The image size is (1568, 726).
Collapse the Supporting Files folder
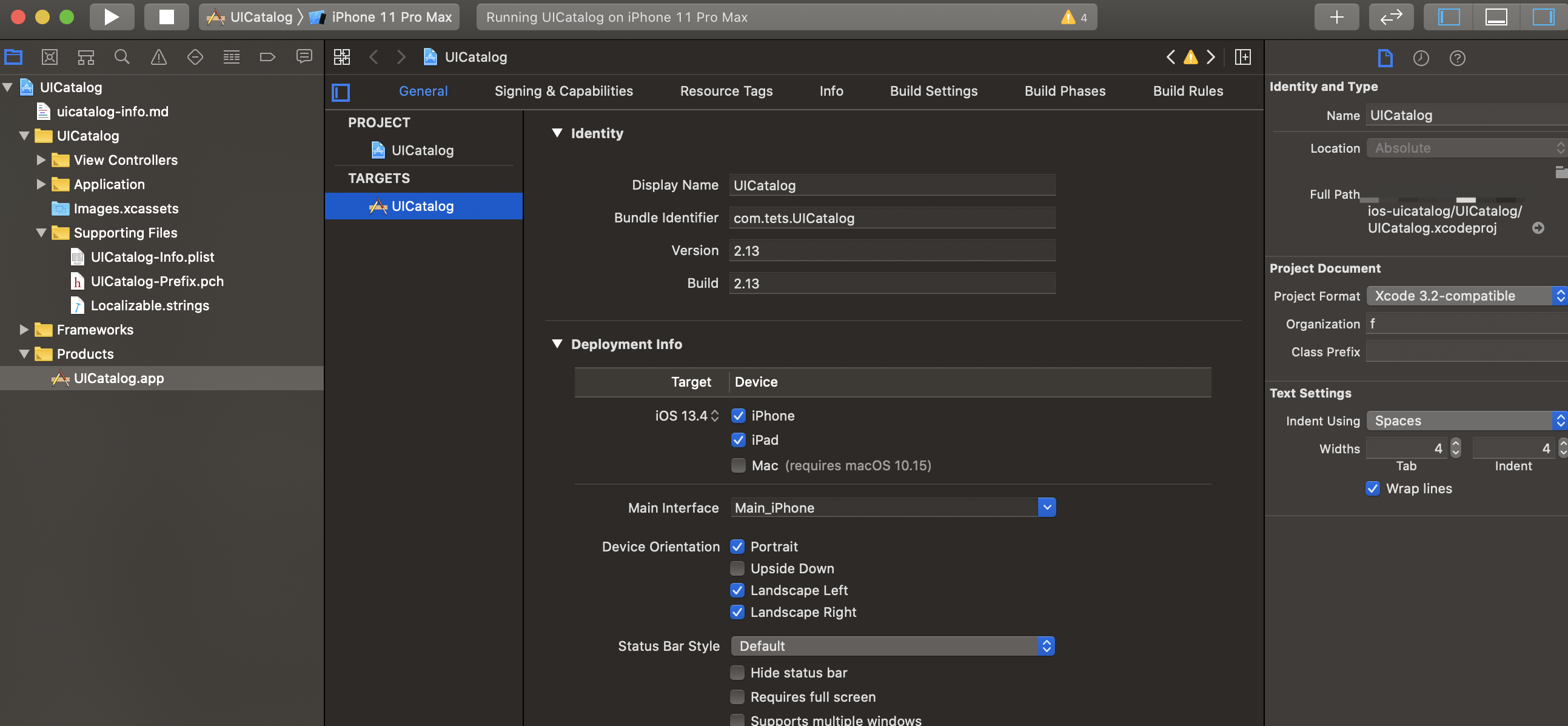[41, 233]
